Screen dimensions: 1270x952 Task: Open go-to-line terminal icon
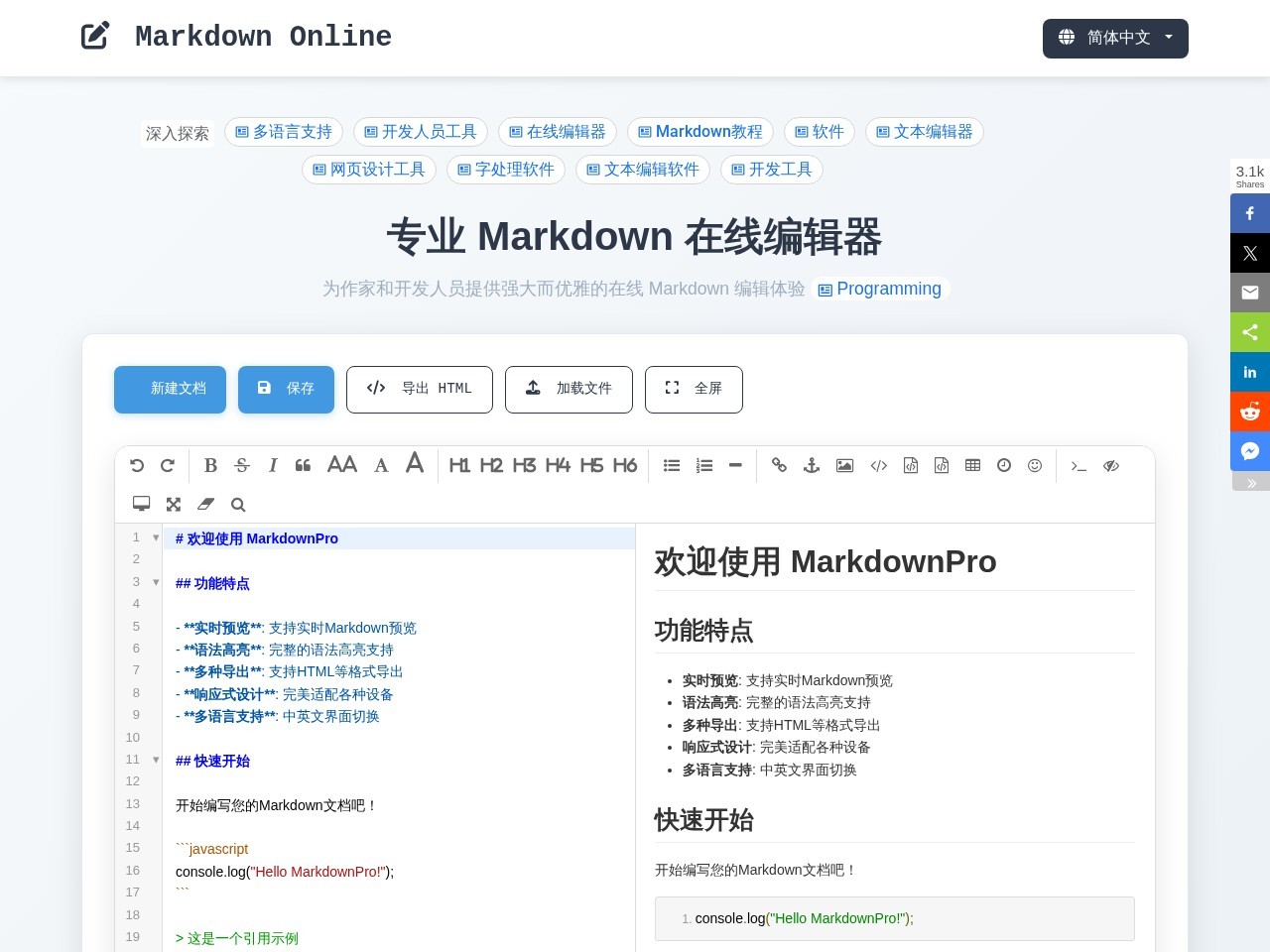[x=1079, y=465]
